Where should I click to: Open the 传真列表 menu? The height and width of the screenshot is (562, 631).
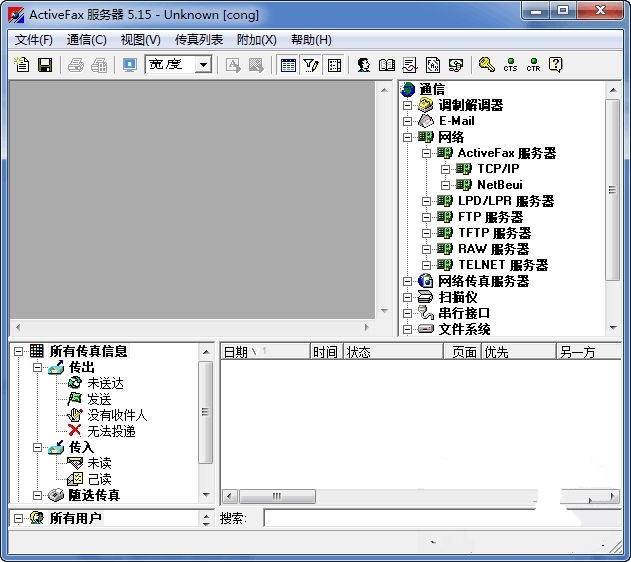199,40
